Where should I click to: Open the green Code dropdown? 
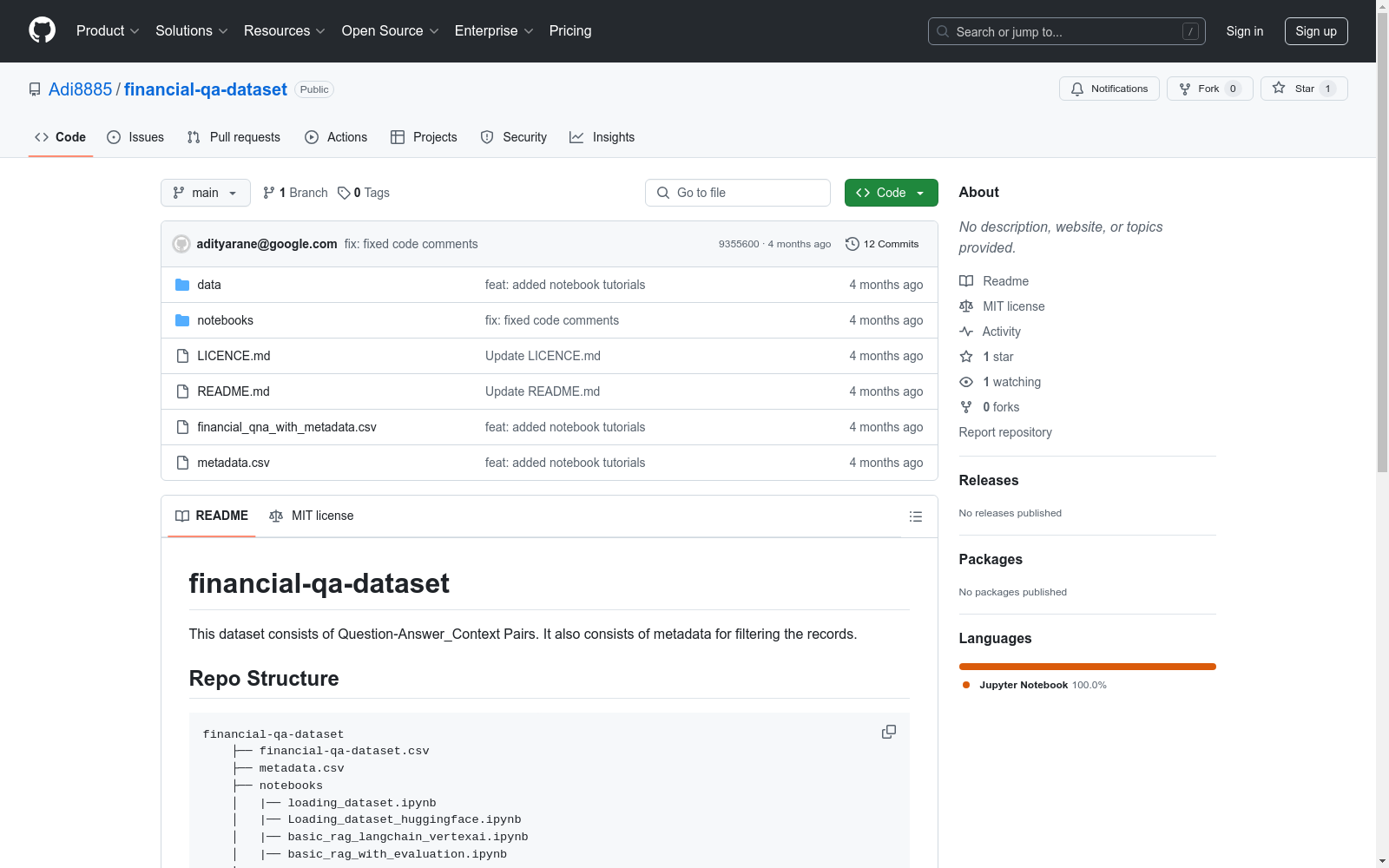(x=891, y=193)
